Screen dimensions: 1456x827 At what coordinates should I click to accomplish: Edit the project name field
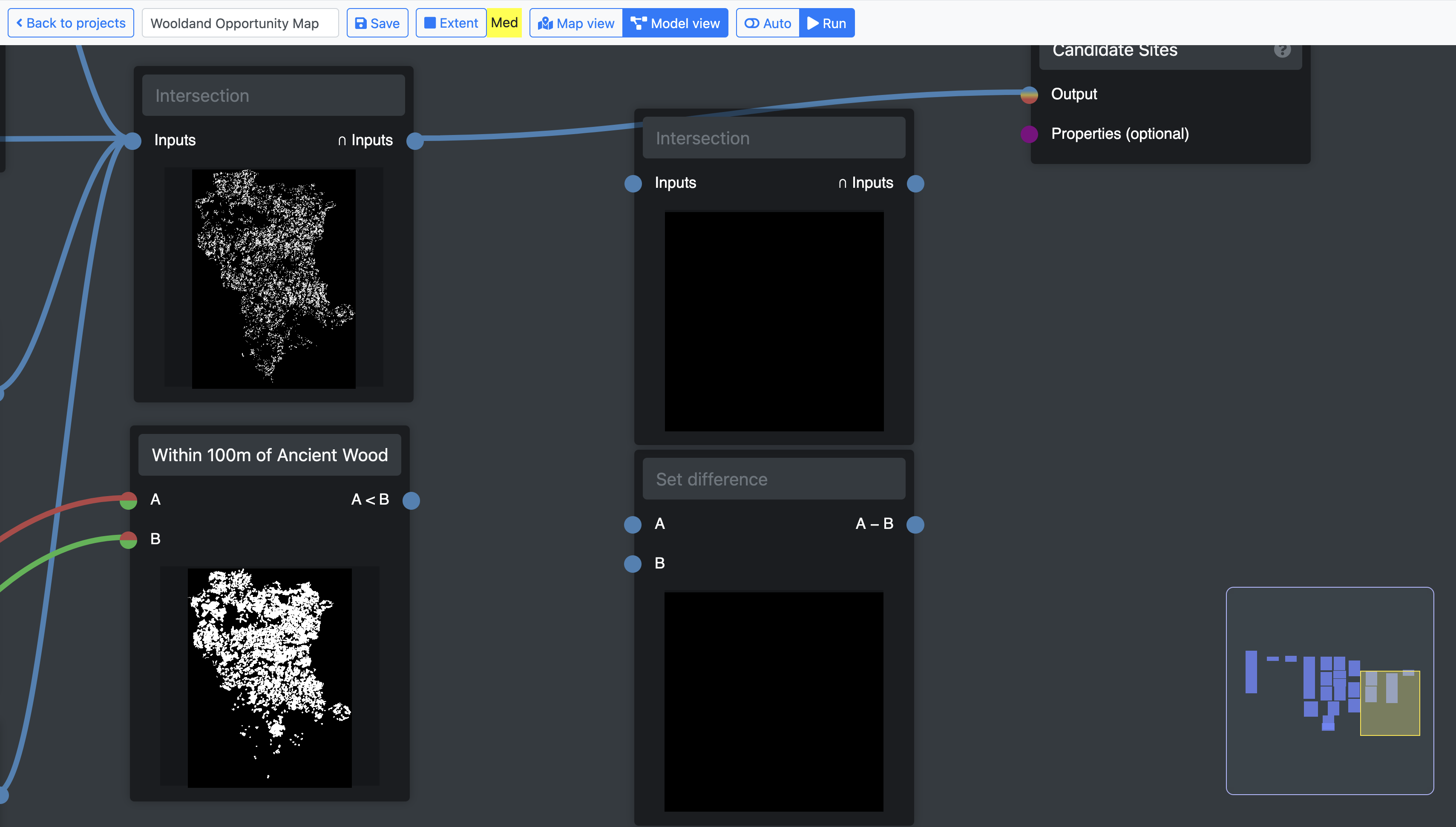240,23
